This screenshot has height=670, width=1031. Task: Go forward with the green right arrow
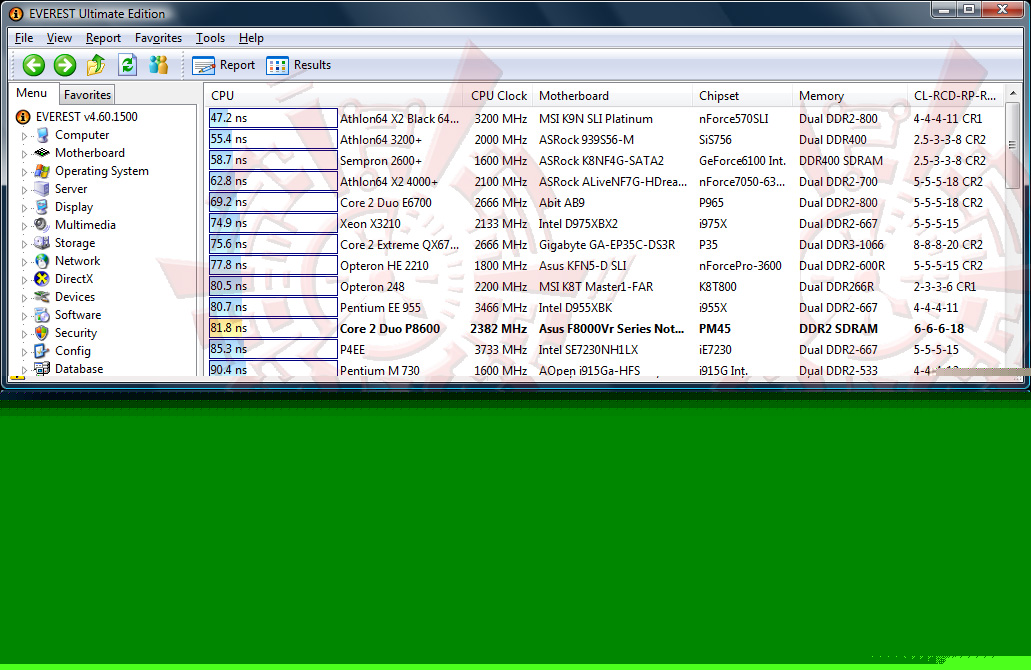click(x=64, y=65)
